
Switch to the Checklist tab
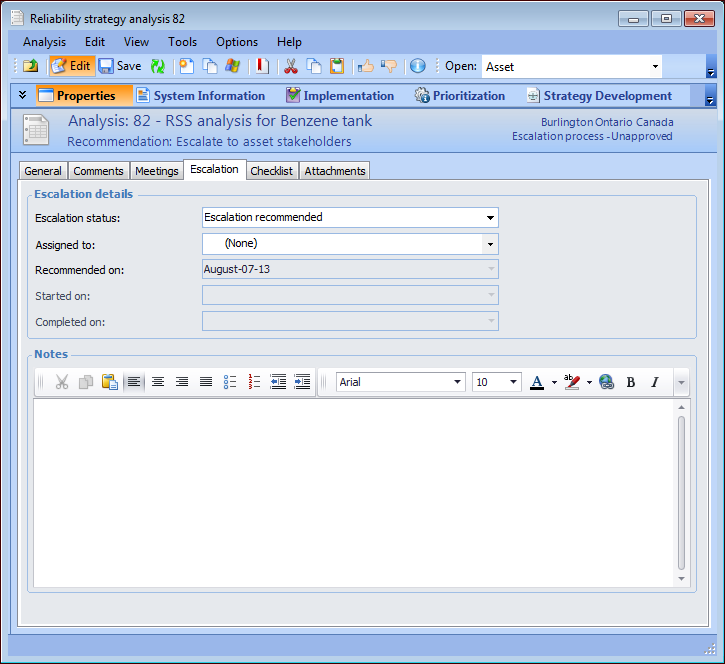click(272, 171)
